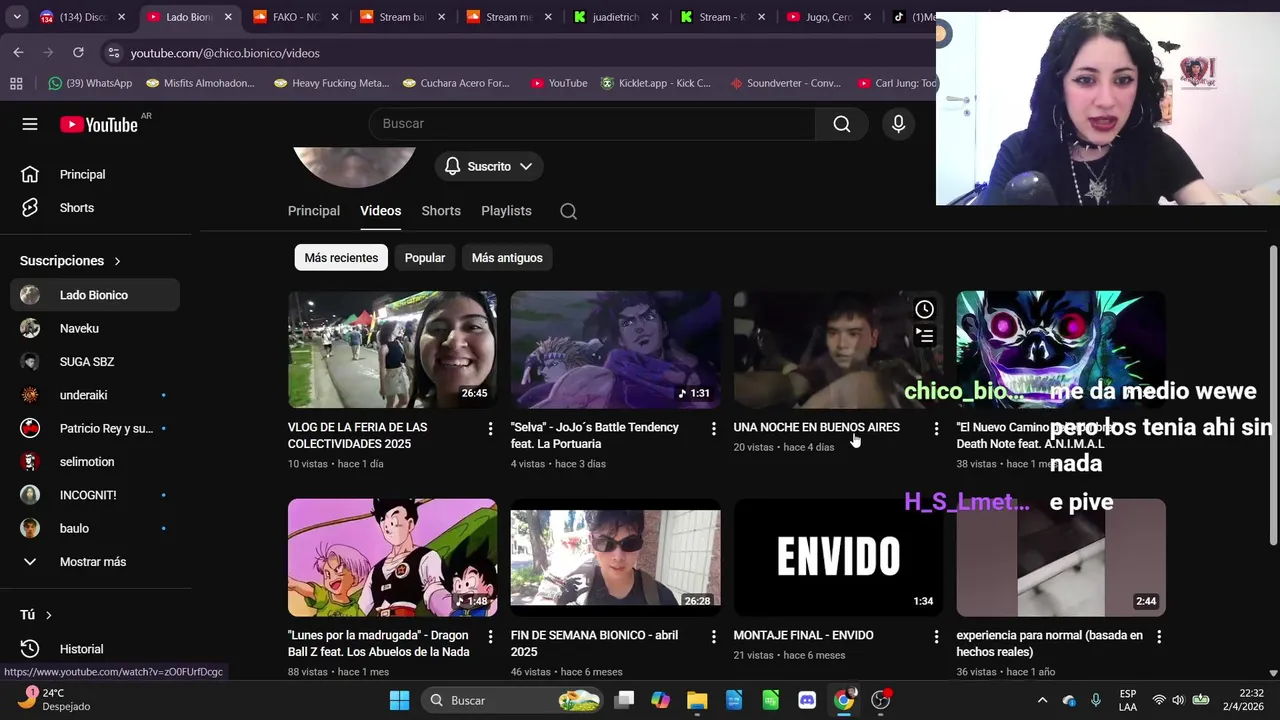
Task: Open options menu for UNA NOCHE EN BUENOS AIRES
Action: tap(936, 428)
